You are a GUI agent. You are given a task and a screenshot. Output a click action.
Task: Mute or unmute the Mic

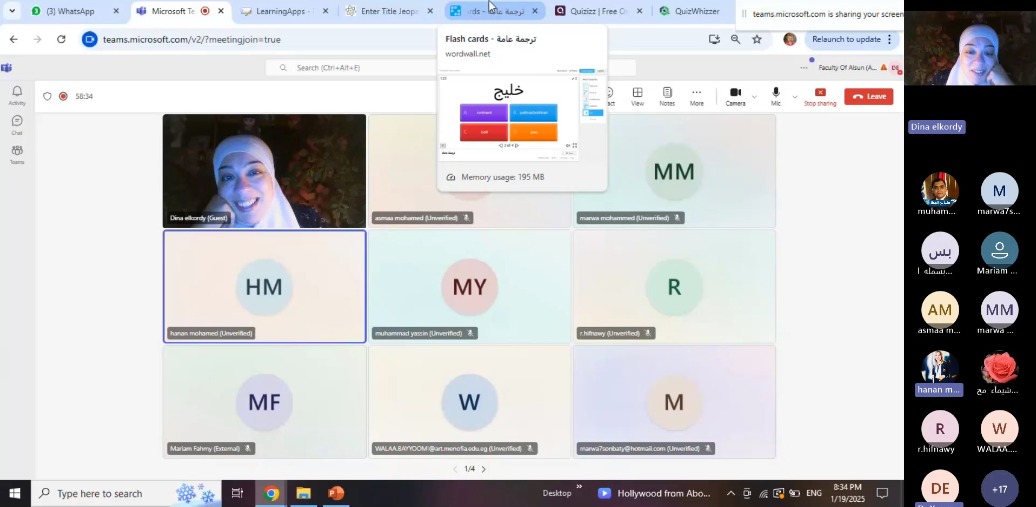pos(775,96)
